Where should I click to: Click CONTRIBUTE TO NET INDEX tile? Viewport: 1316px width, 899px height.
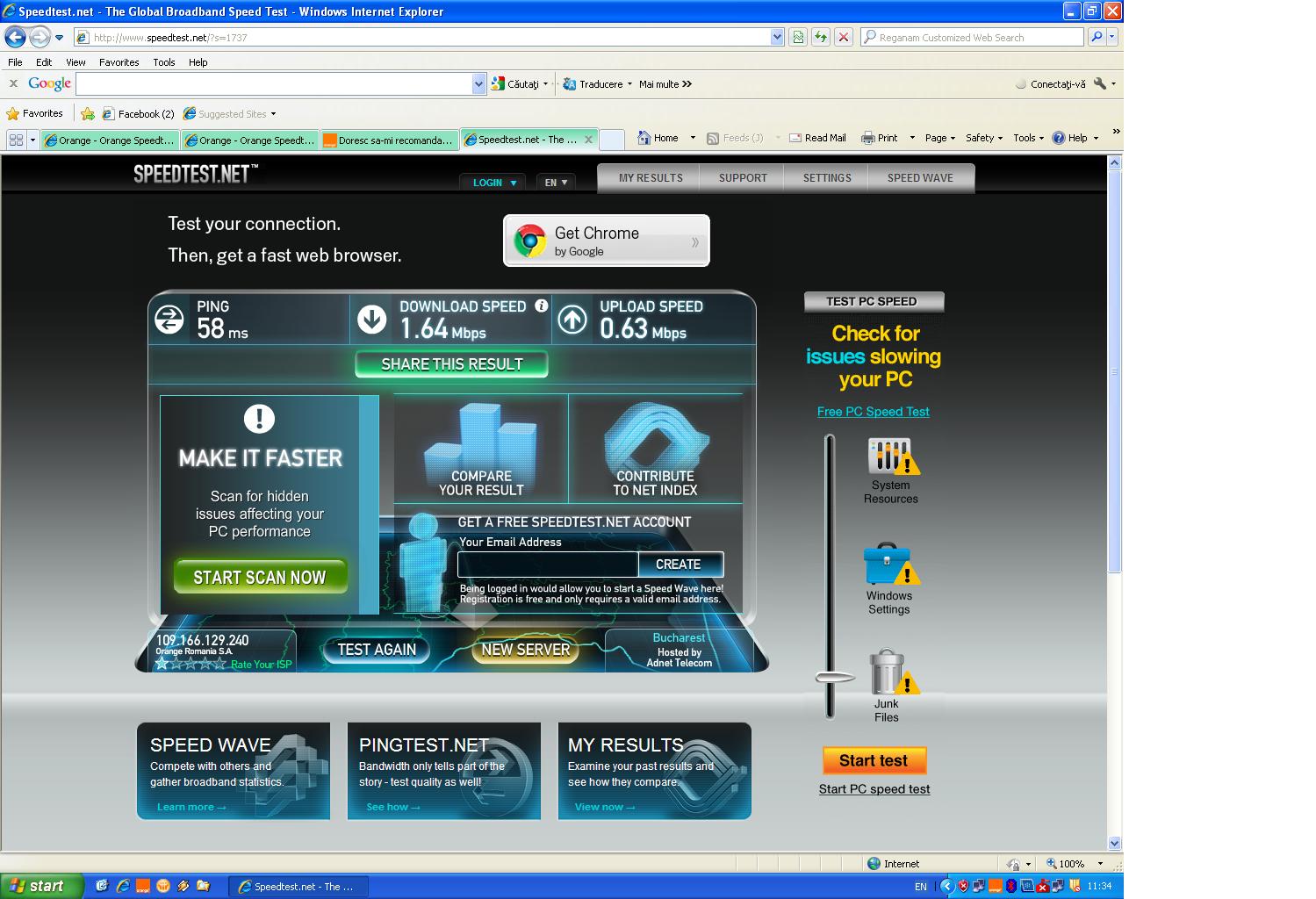coord(655,449)
